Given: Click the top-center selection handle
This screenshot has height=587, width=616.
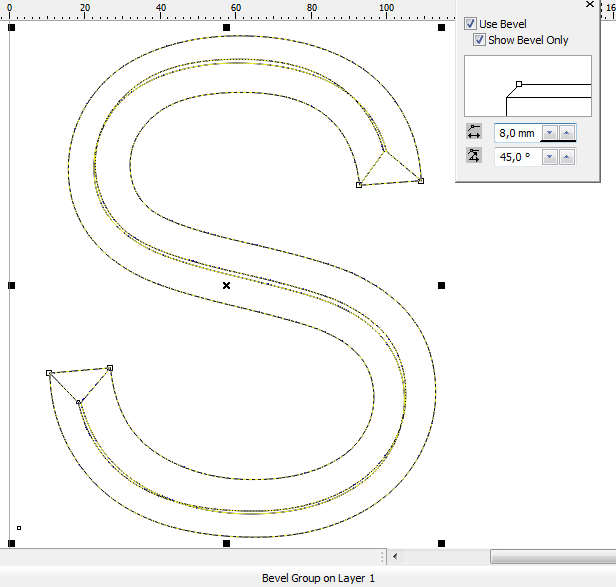Looking at the screenshot, I should click(226, 28).
